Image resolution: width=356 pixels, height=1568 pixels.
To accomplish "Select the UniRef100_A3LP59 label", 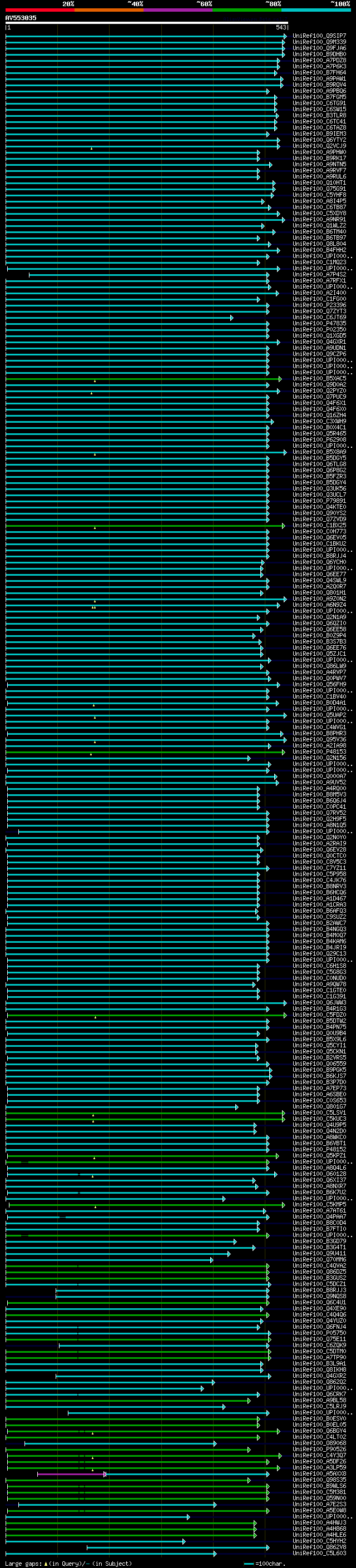I will coord(319,1467).
